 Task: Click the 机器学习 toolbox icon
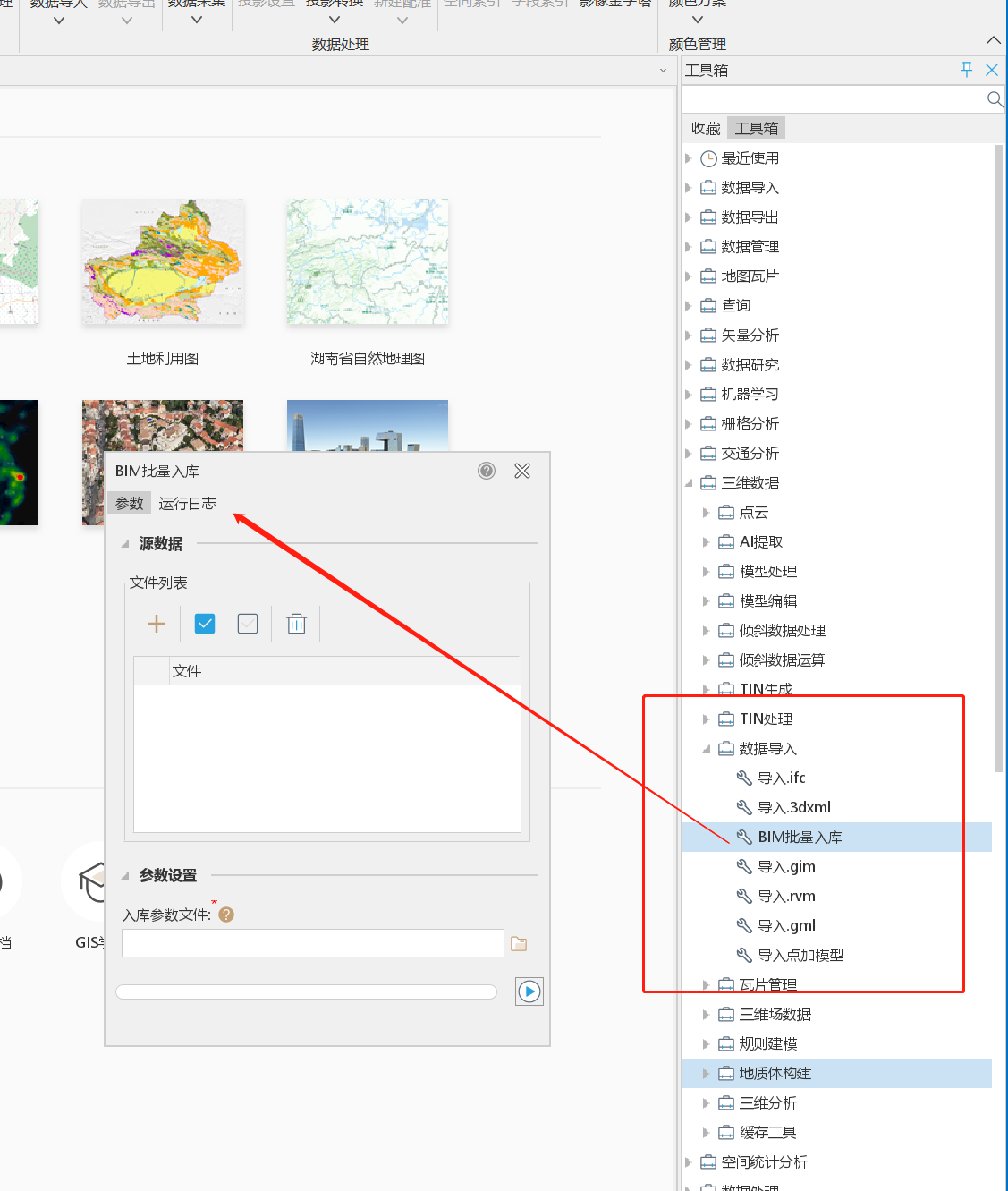point(708,395)
